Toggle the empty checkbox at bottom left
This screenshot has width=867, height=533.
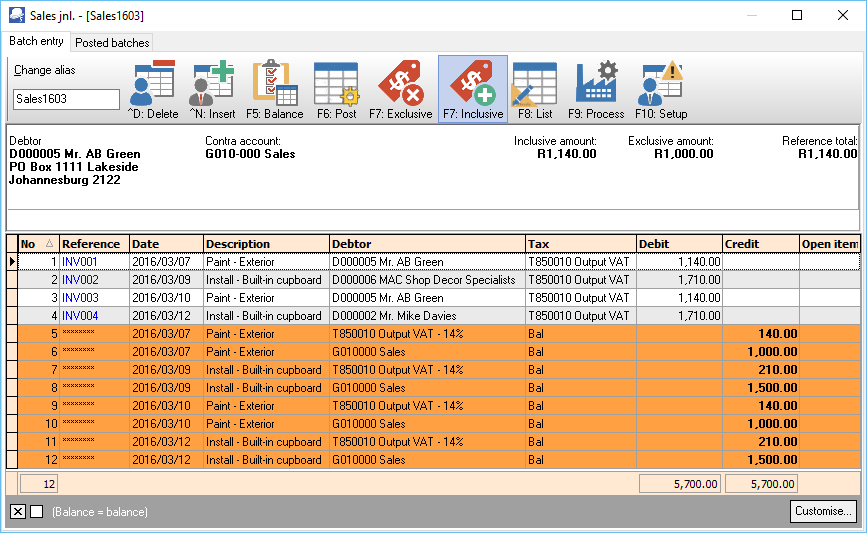click(37, 512)
